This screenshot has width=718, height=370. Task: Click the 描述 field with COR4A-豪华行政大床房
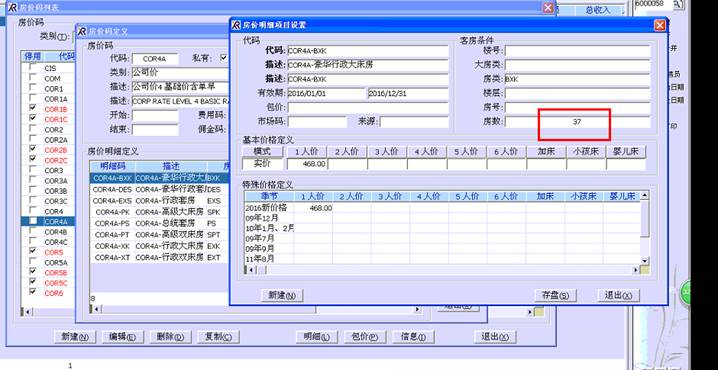(368, 65)
